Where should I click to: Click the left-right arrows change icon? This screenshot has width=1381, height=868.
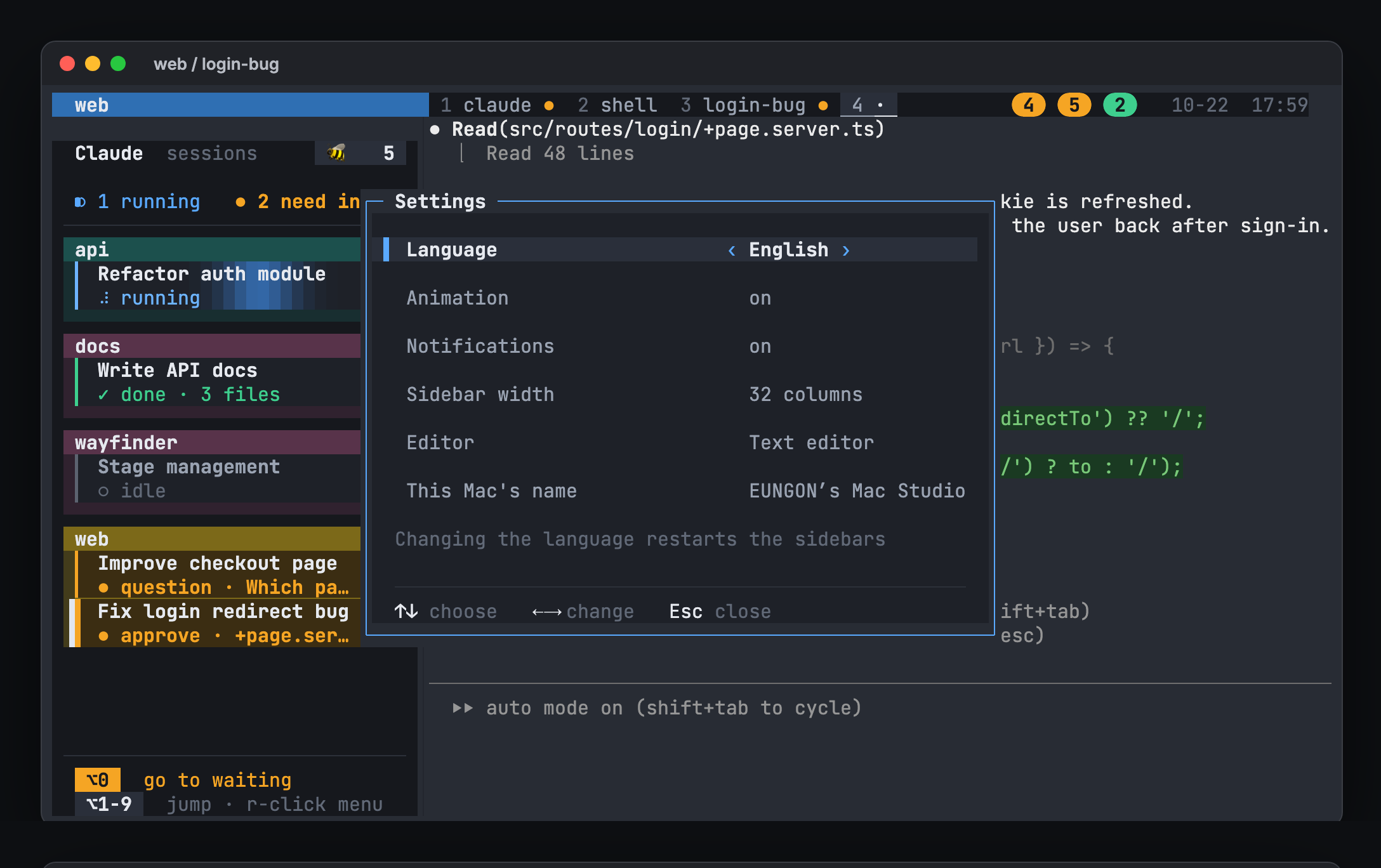[546, 612]
